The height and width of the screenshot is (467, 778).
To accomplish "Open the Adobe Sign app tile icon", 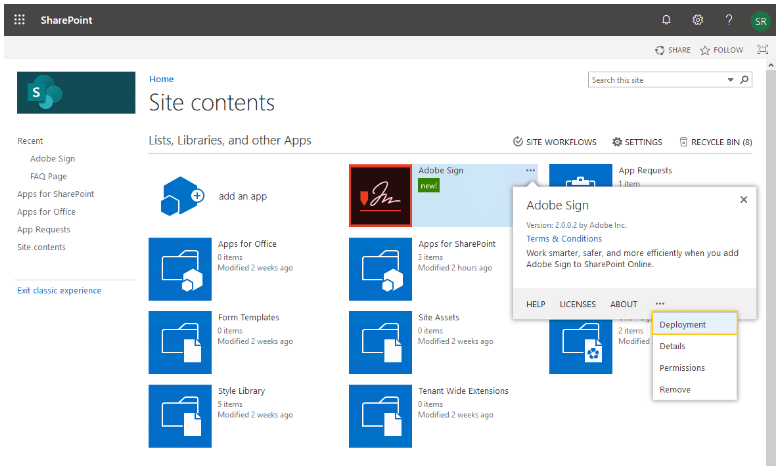I will [381, 196].
